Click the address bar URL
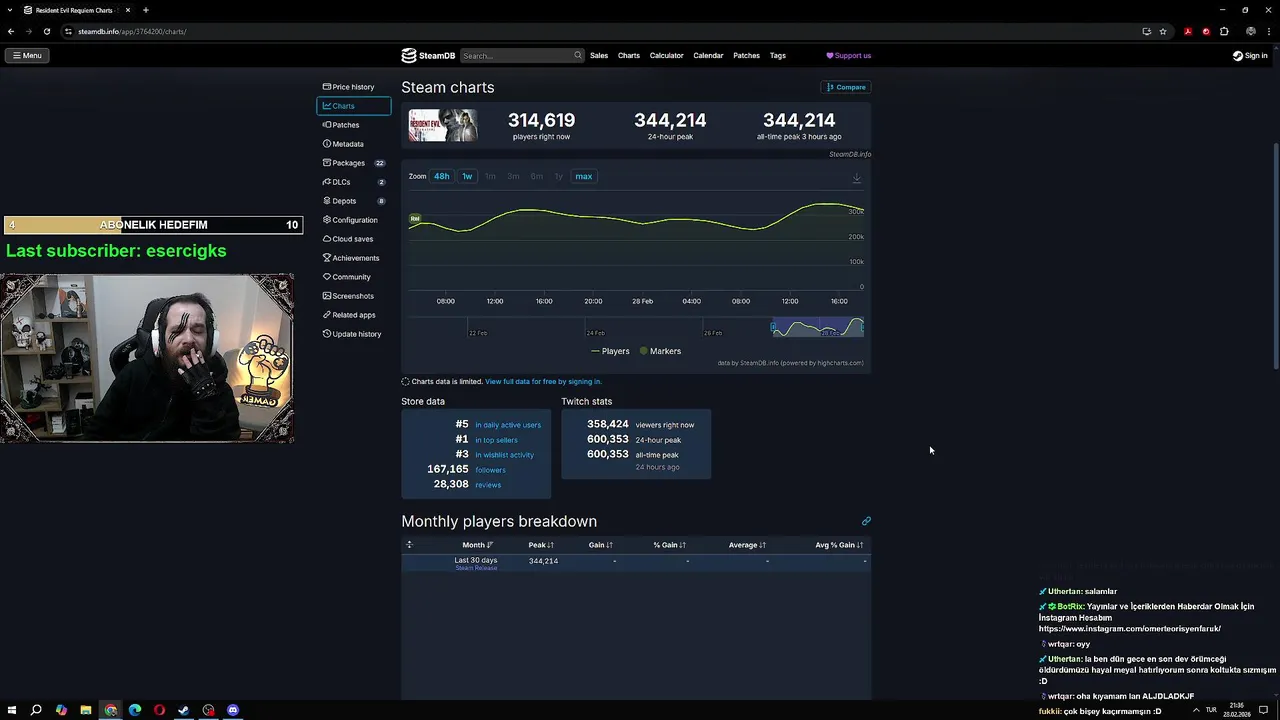This screenshot has width=1280, height=720. [133, 31]
